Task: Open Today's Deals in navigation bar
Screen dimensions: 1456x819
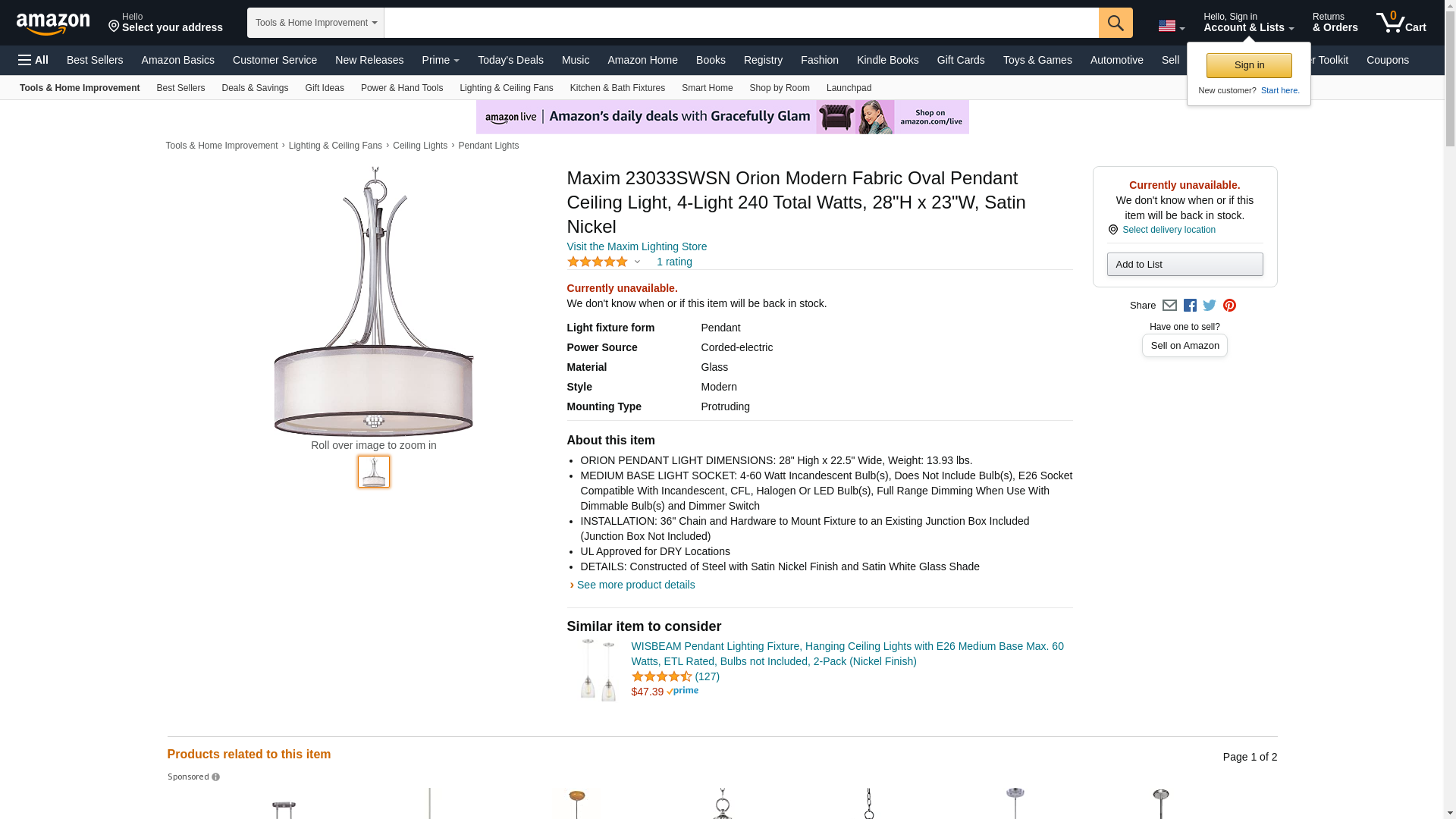Action: click(x=510, y=60)
